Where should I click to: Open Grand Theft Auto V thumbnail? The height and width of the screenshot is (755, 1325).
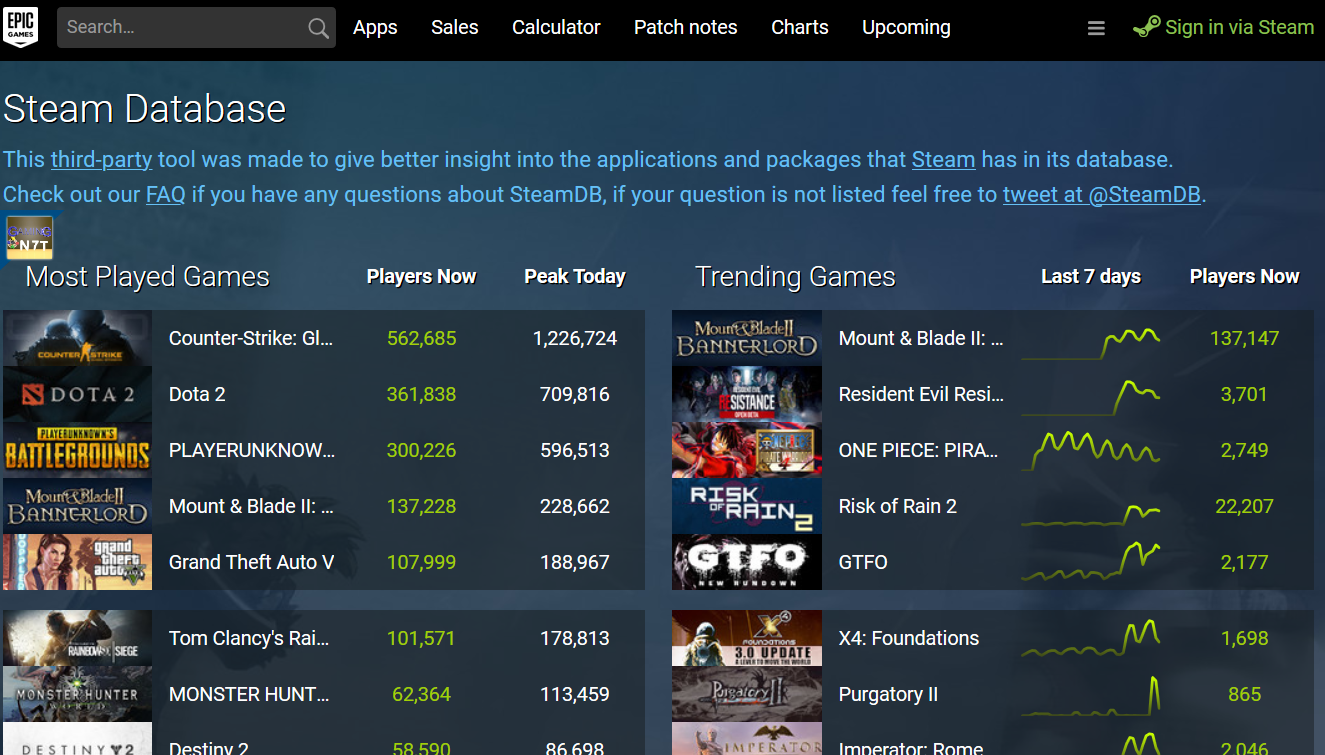point(78,562)
